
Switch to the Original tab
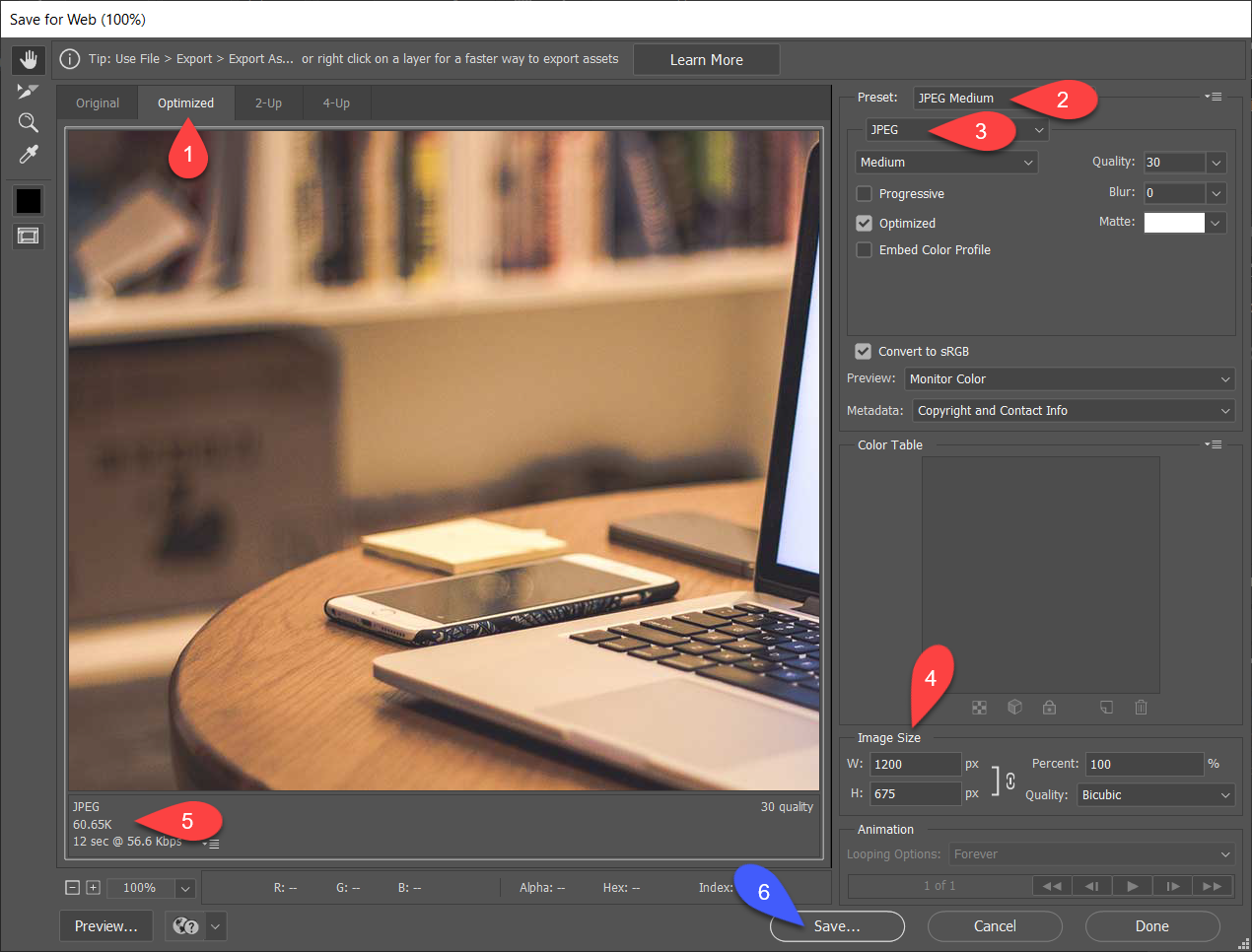(98, 103)
